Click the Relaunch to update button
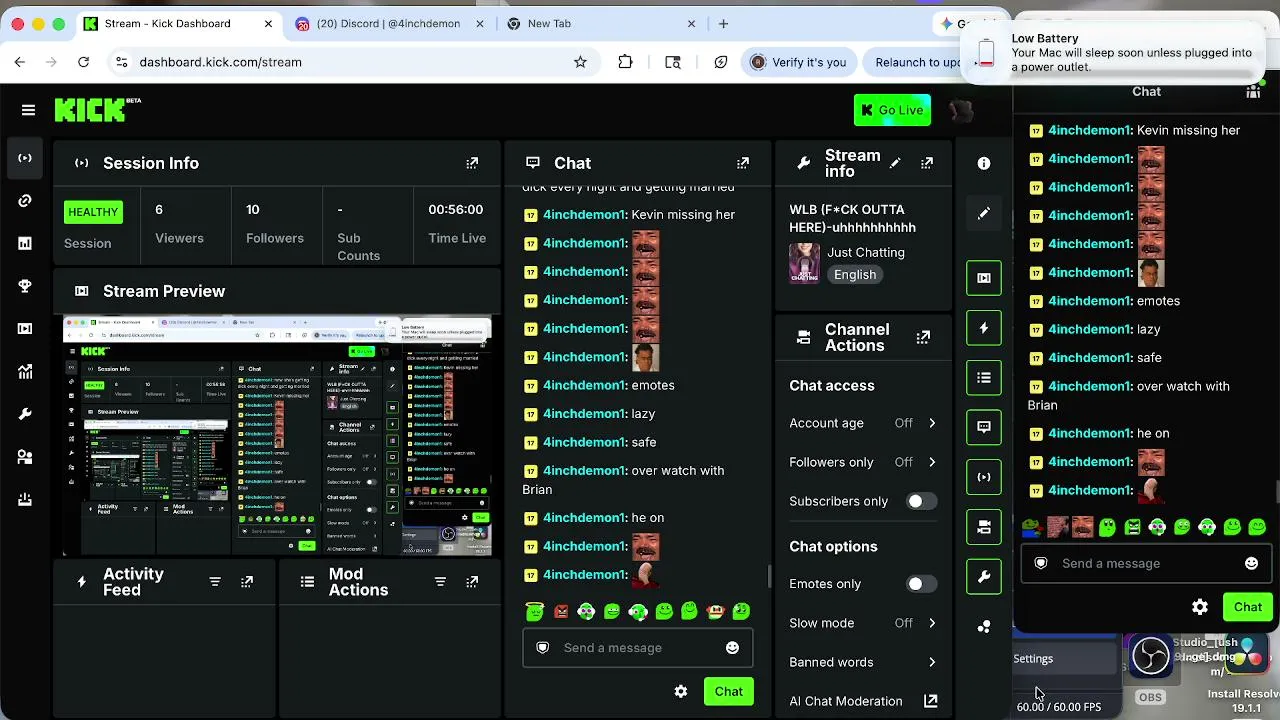1280x720 pixels. click(915, 62)
